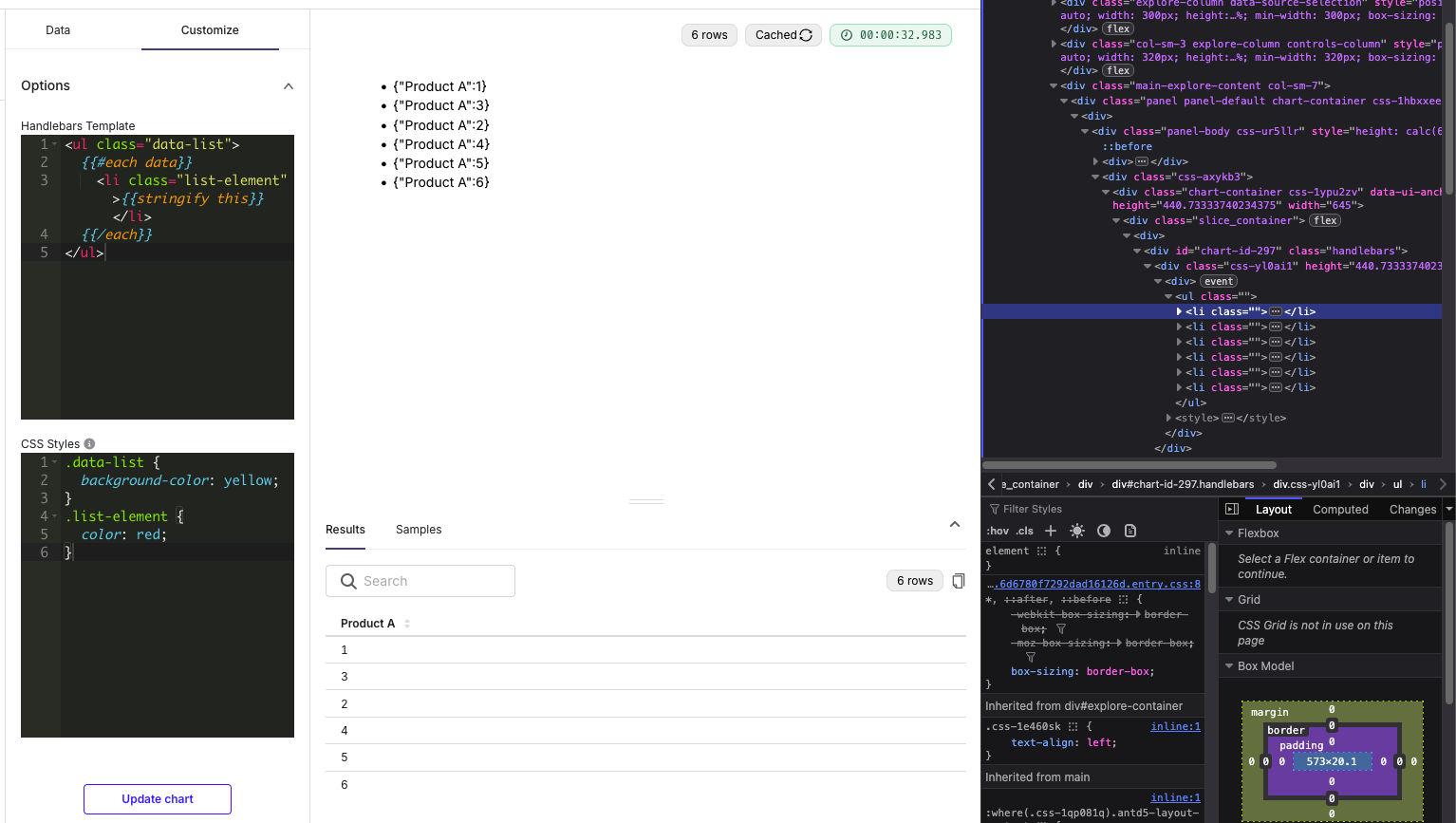1456x823 pixels.
Task: Toggle dark color scheme simulation moon icon
Action: pos(1104,531)
